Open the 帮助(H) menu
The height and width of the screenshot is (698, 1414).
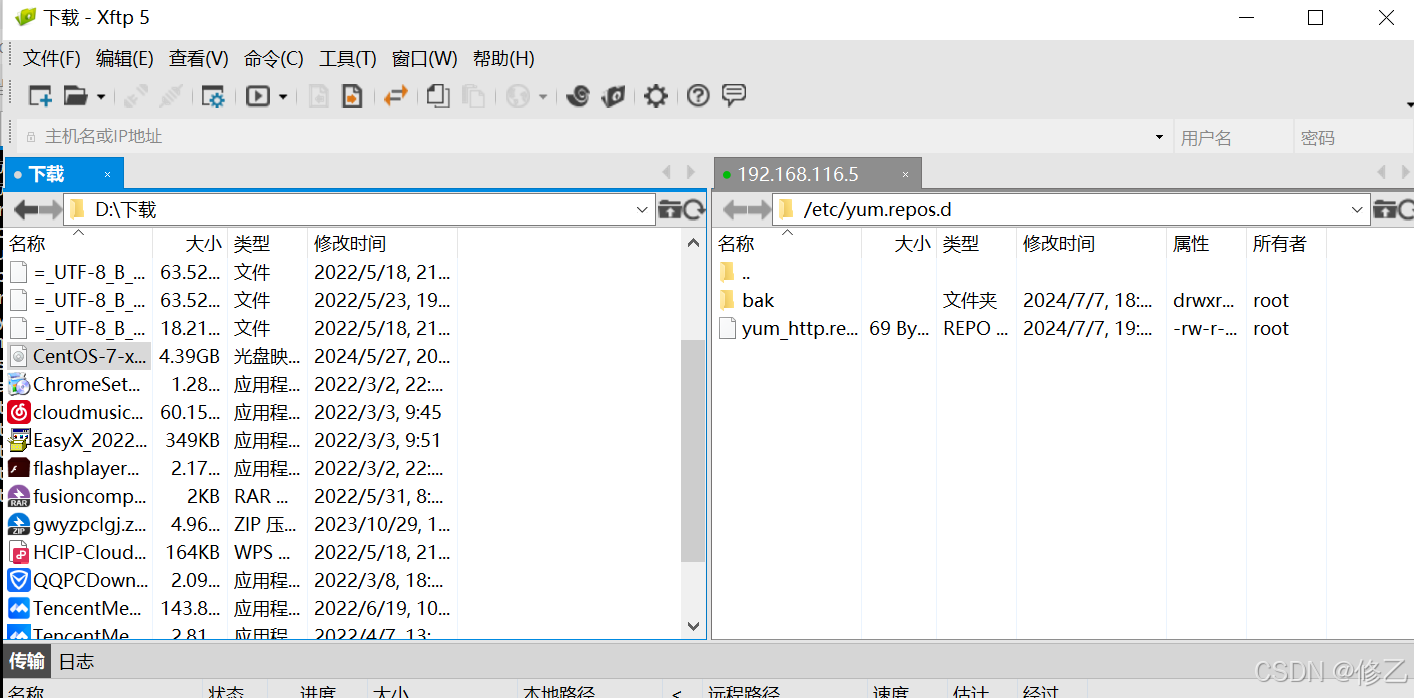pos(504,59)
